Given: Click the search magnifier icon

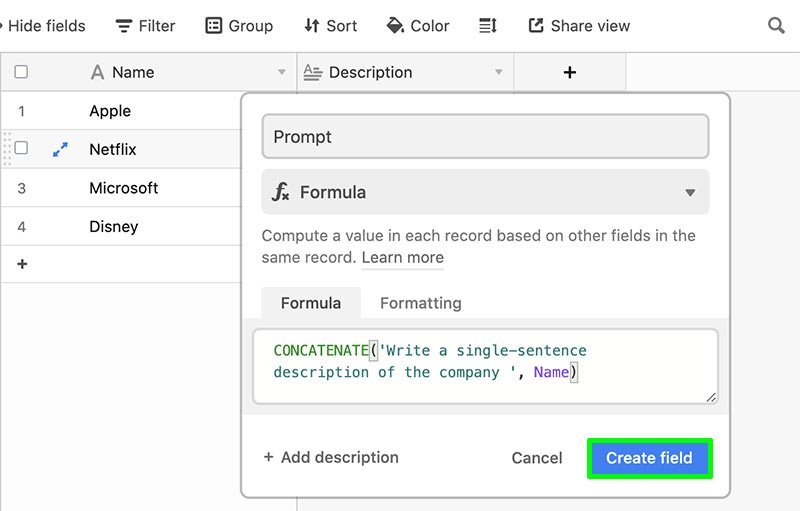Looking at the screenshot, I should point(776,25).
